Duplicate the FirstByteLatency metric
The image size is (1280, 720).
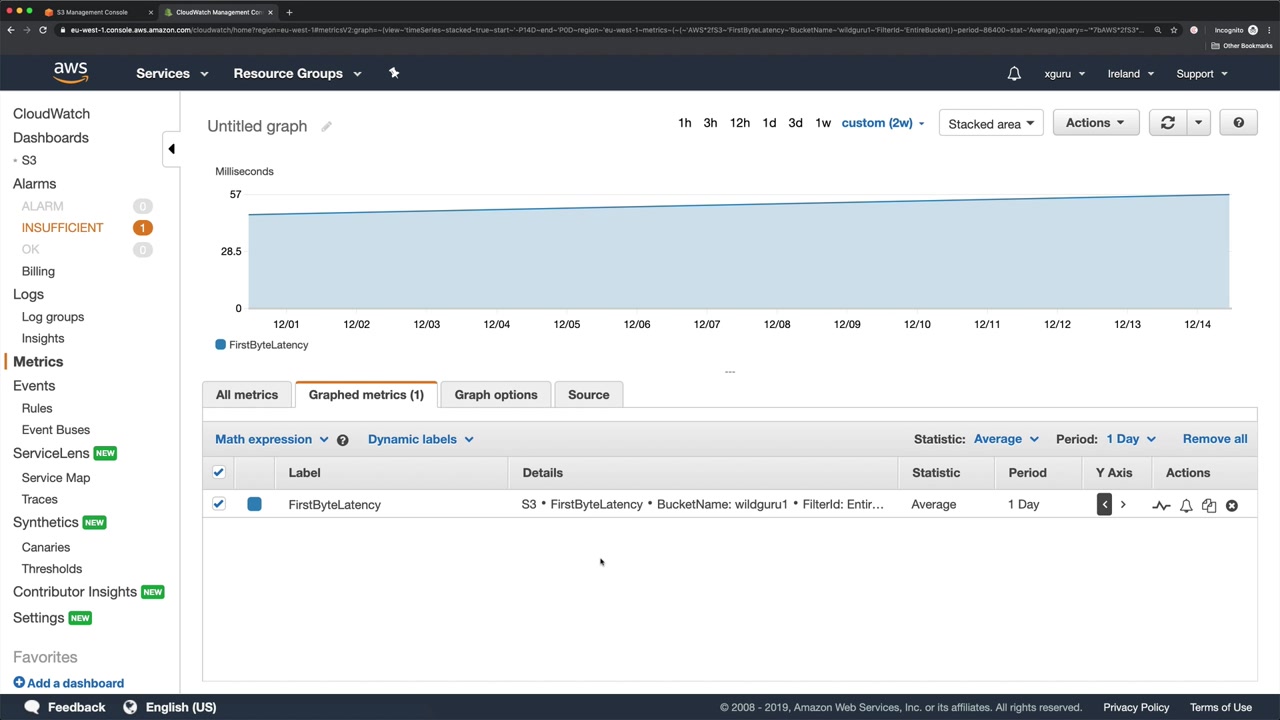[1209, 506]
